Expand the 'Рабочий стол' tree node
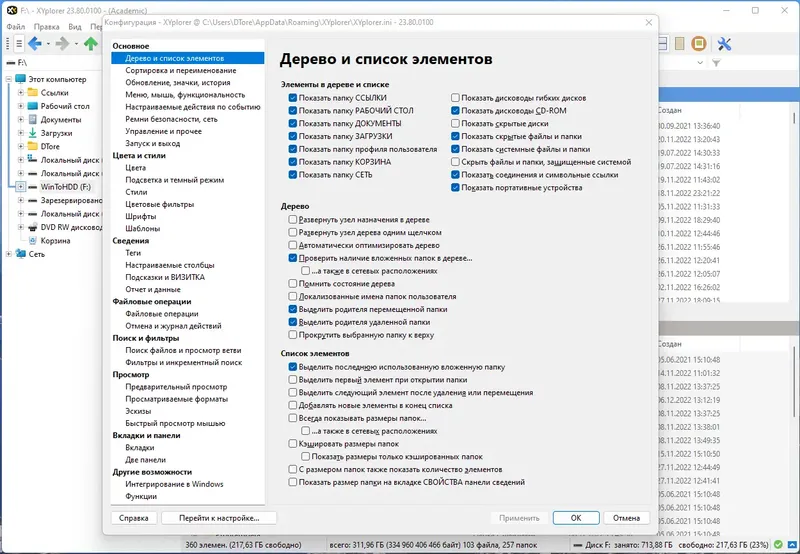 [x=20, y=106]
